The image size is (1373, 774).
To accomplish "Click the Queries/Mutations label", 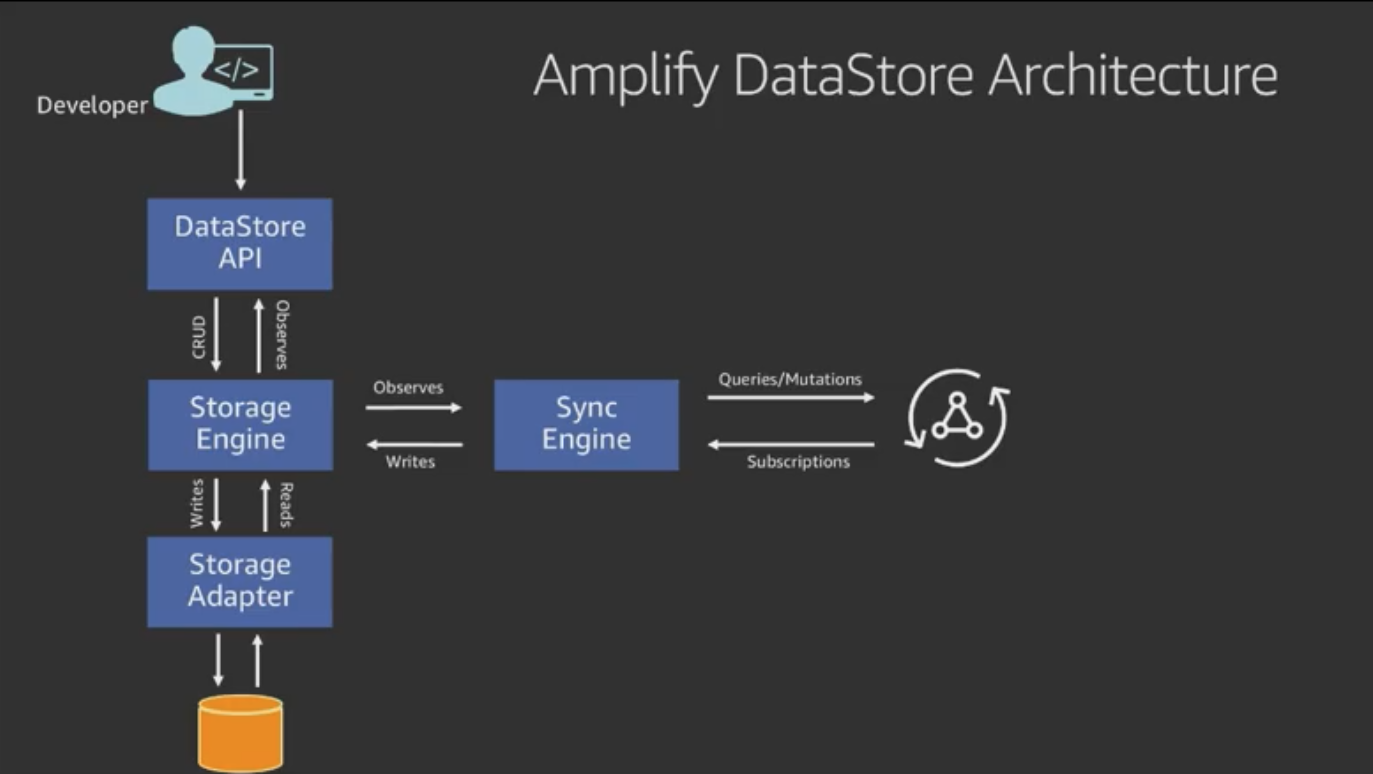I will coord(790,379).
